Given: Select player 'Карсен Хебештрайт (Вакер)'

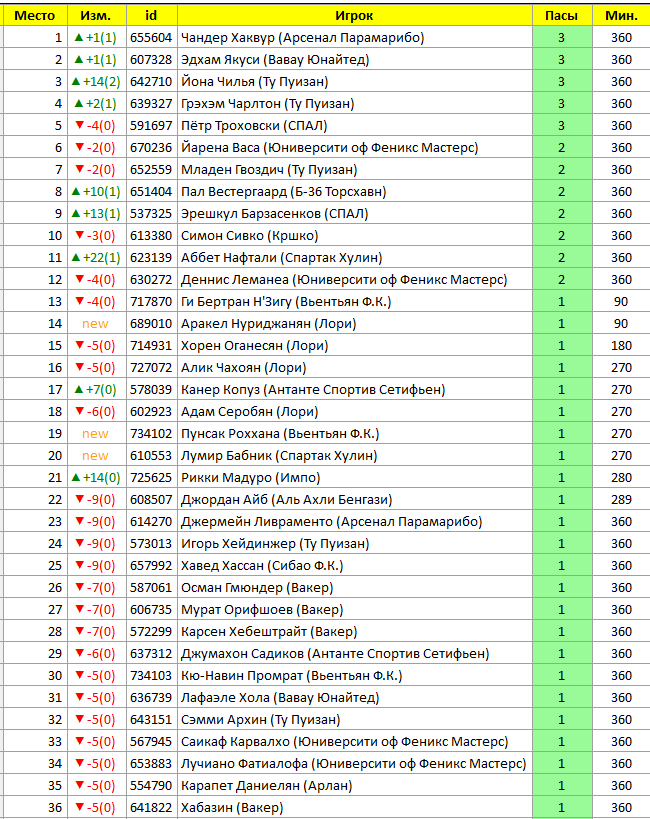Looking at the screenshot, I should tap(269, 631).
